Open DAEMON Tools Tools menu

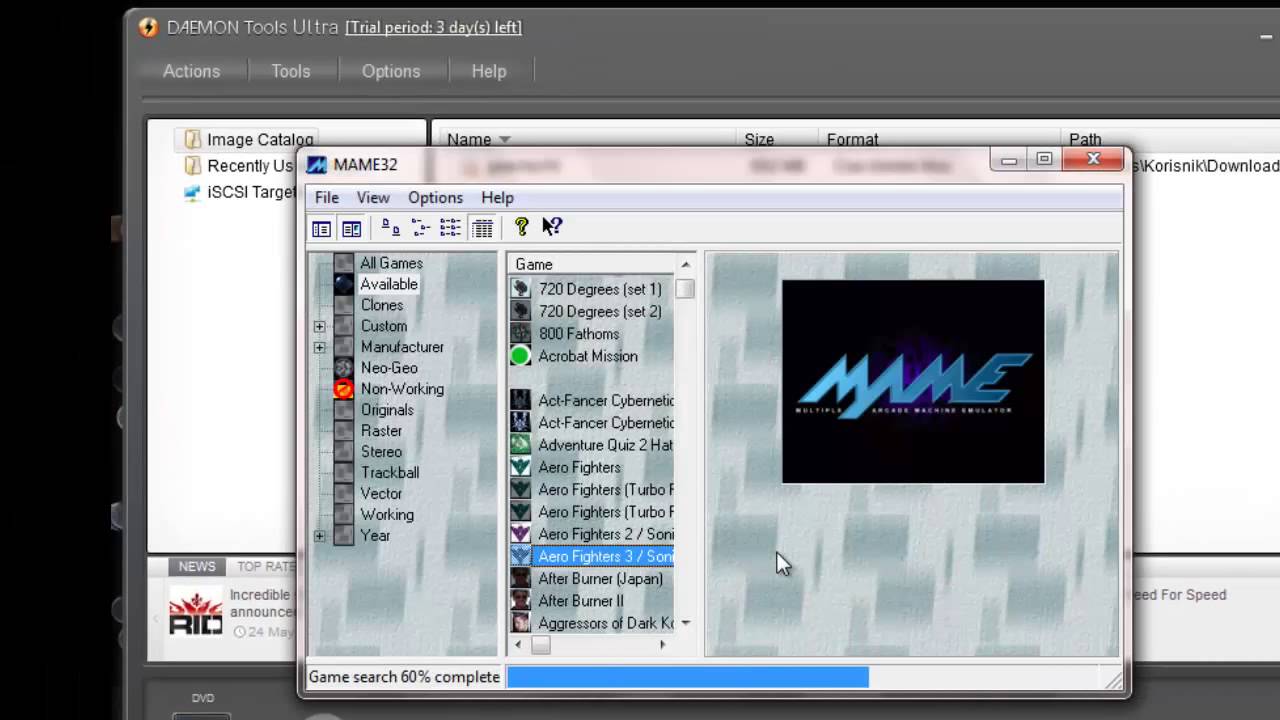(x=290, y=71)
